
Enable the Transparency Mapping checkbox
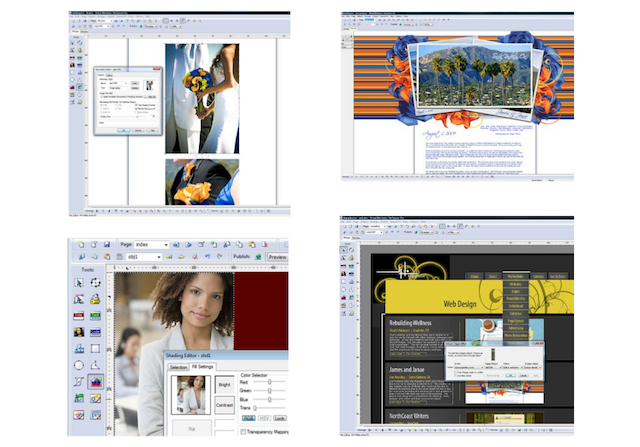[x=243, y=432]
